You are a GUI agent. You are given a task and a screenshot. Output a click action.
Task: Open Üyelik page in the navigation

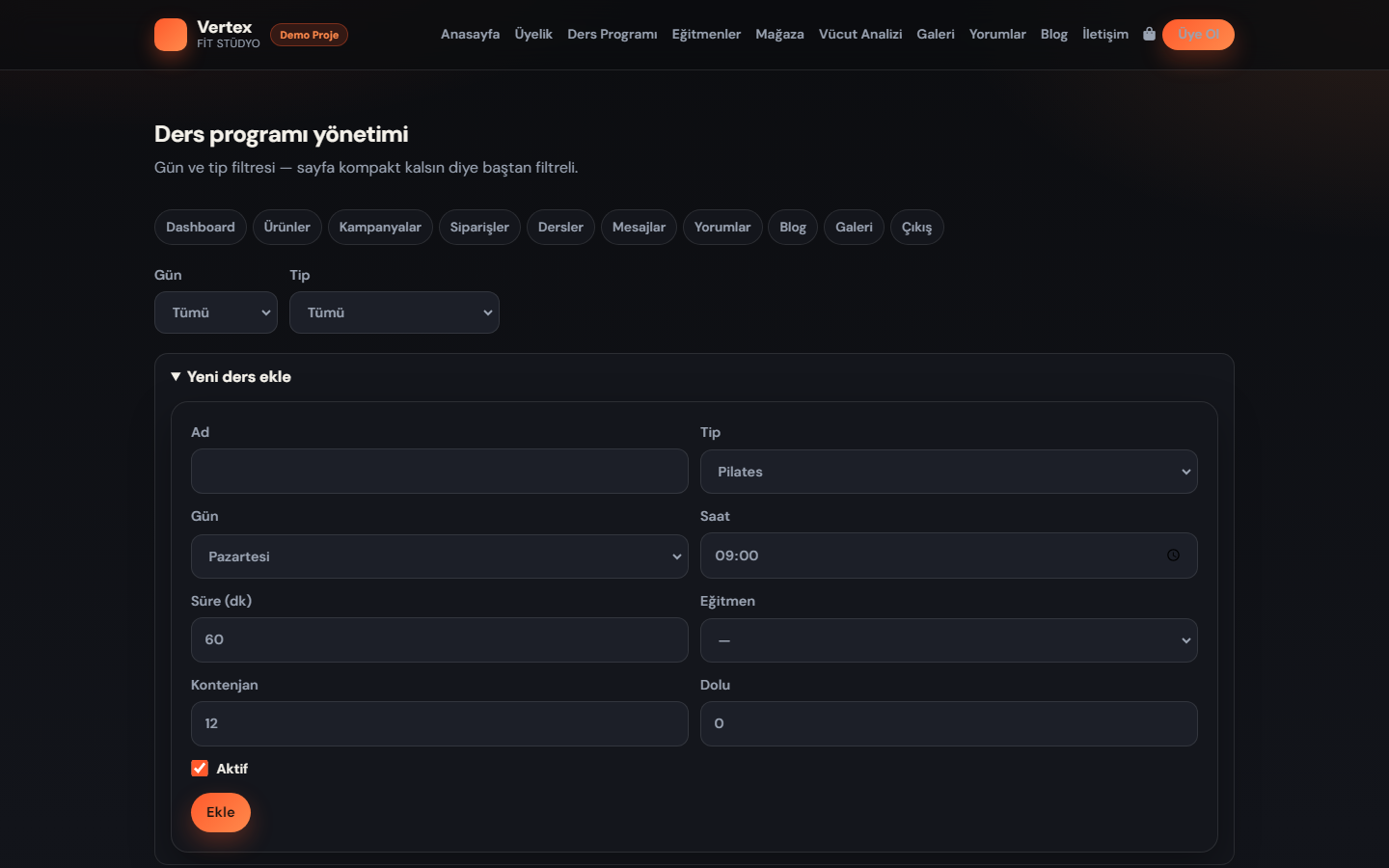tap(533, 35)
